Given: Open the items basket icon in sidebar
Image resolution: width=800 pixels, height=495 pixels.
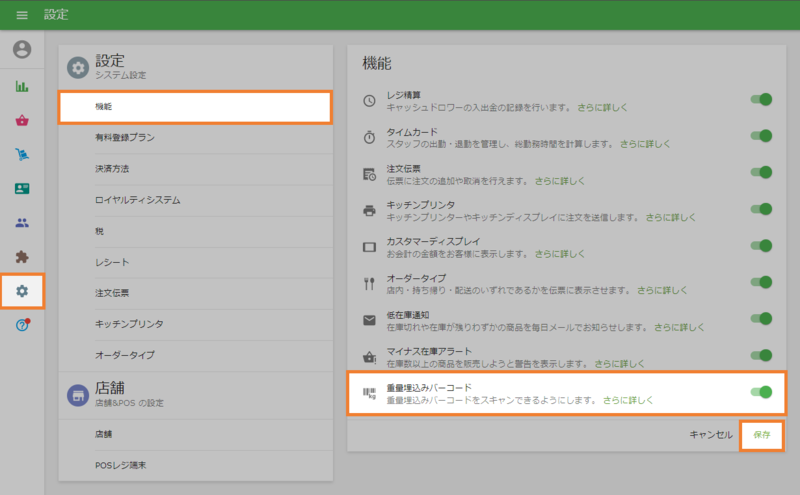Looking at the screenshot, I should coord(22,120).
